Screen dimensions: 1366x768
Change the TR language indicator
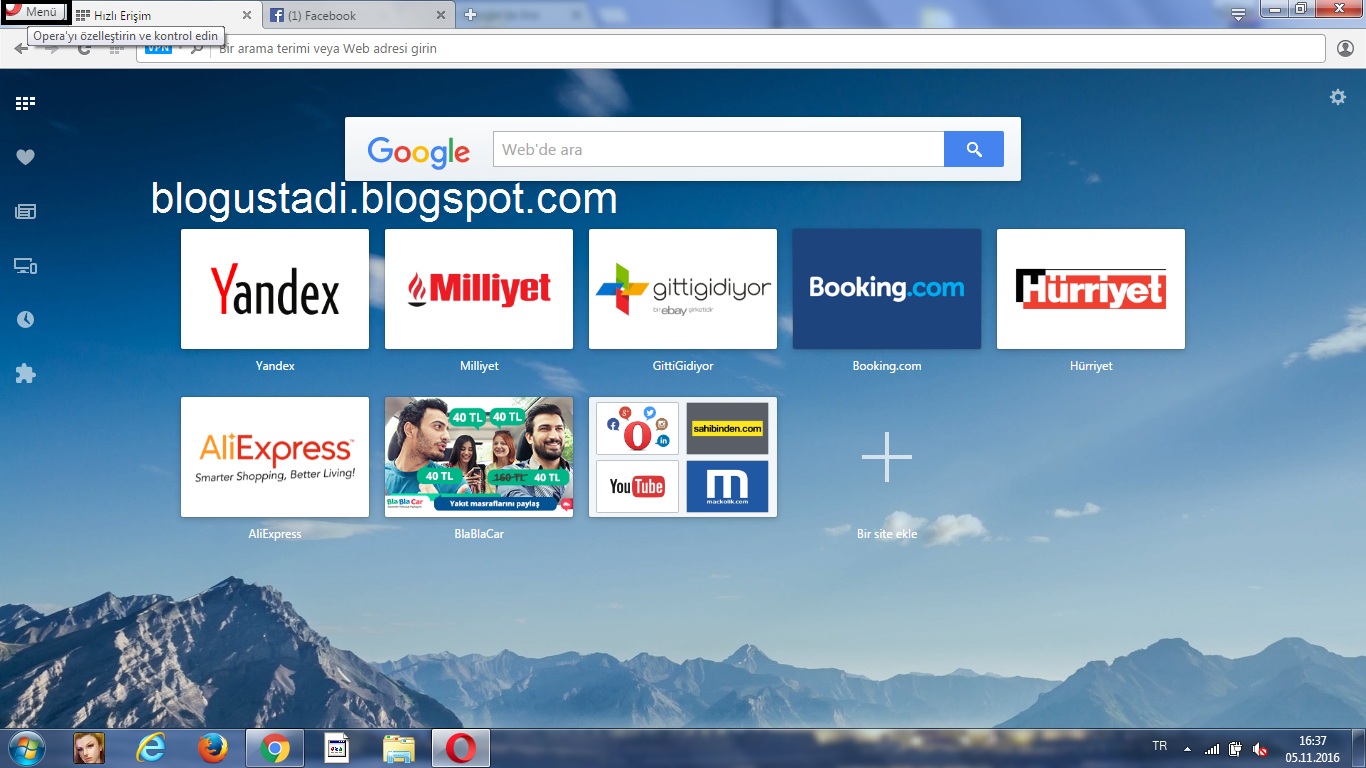[x=1160, y=746]
